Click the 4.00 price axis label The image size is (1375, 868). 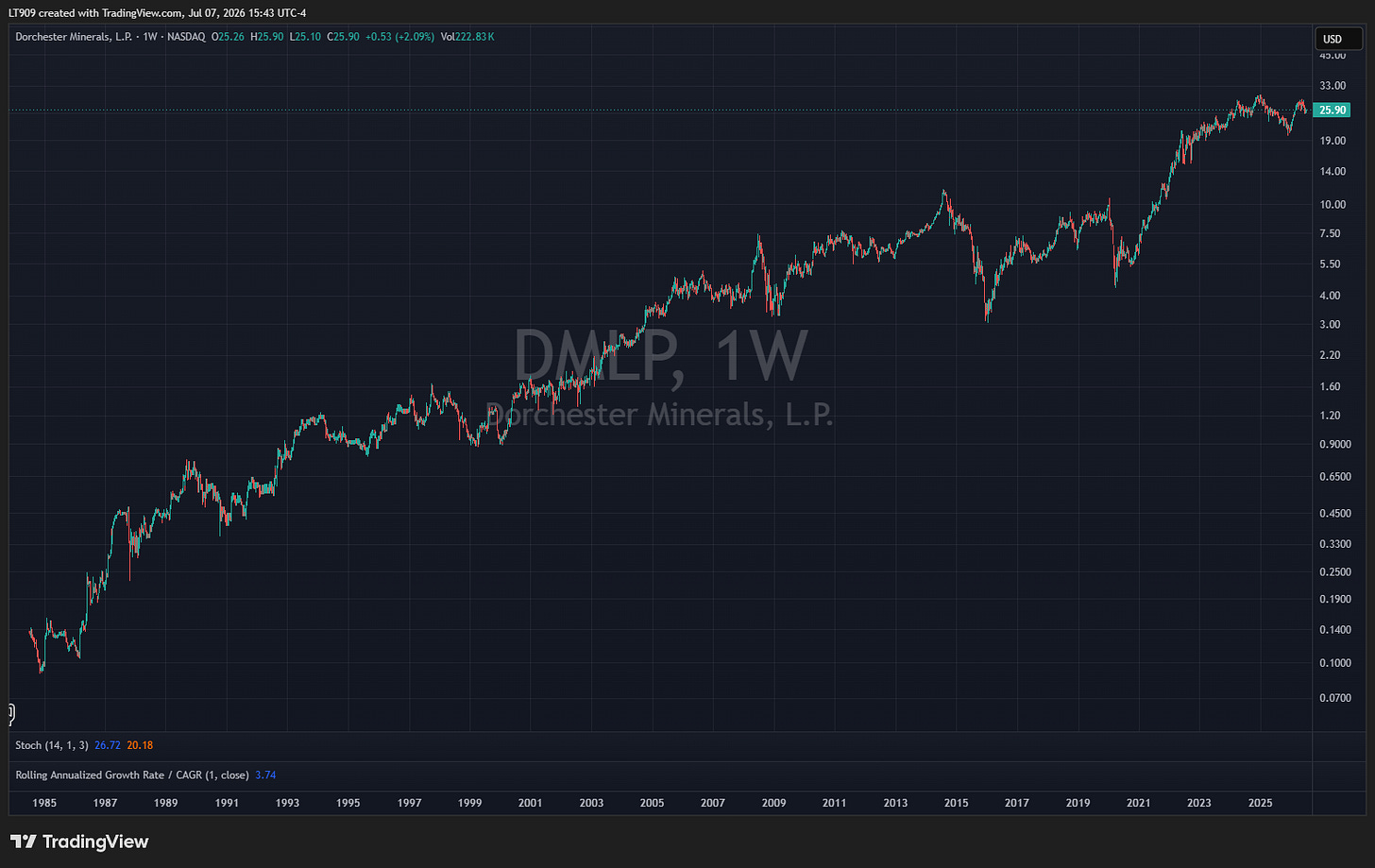pyautogui.click(x=1330, y=296)
